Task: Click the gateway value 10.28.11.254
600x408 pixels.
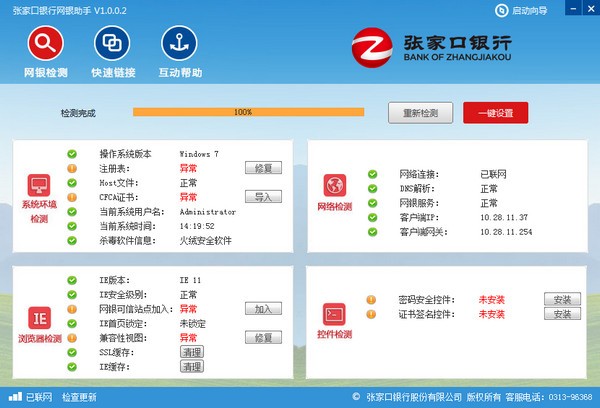Action: tap(506, 232)
